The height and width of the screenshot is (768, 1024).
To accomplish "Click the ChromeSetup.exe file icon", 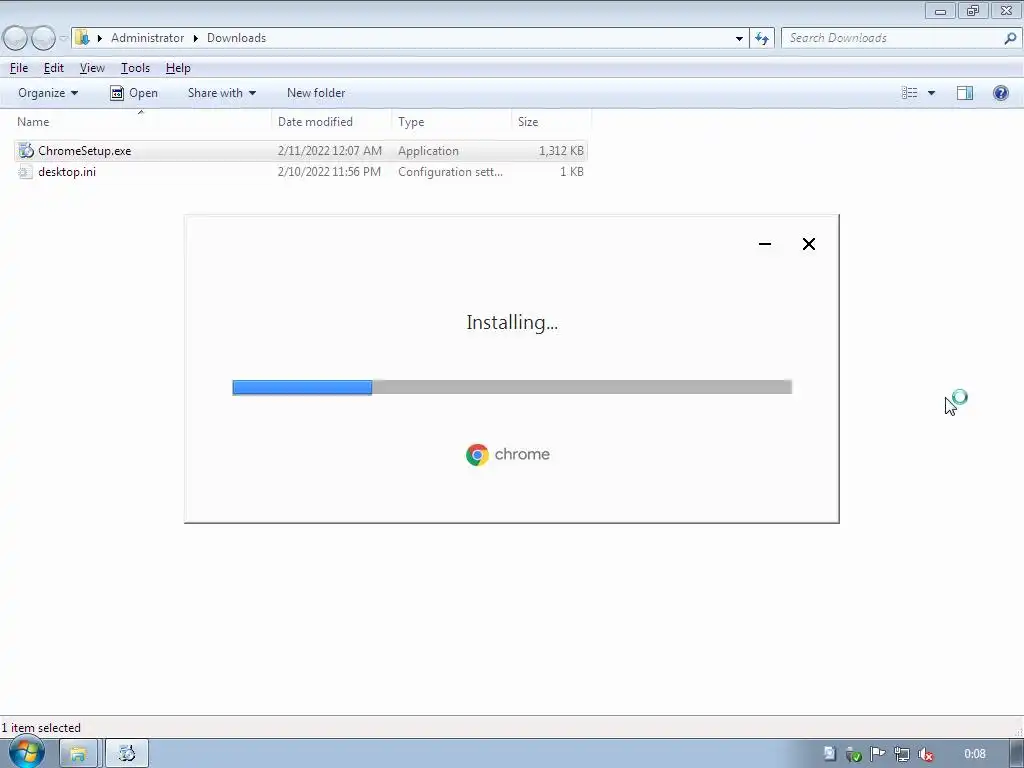I will pos(25,151).
